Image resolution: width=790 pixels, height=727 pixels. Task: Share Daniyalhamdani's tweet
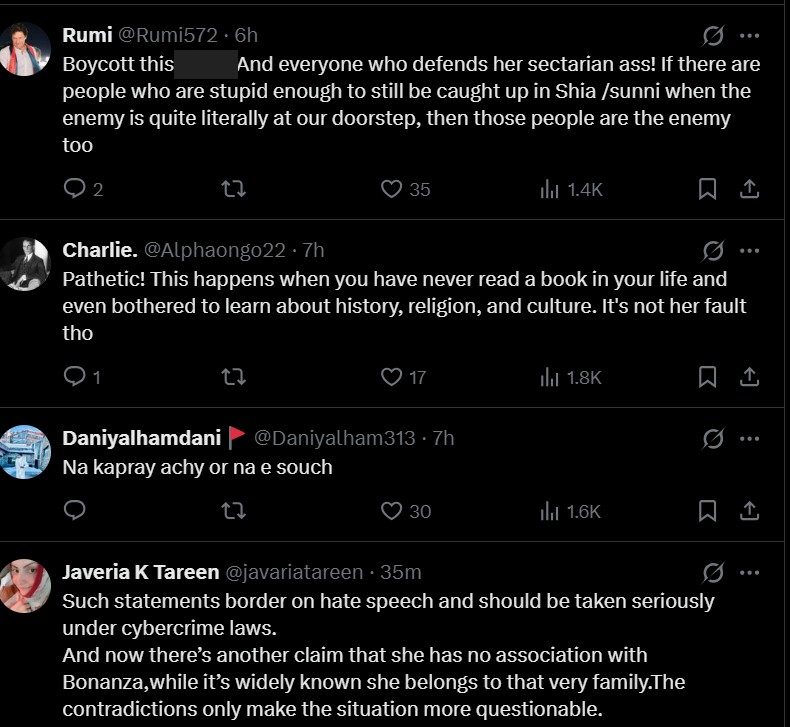point(748,511)
